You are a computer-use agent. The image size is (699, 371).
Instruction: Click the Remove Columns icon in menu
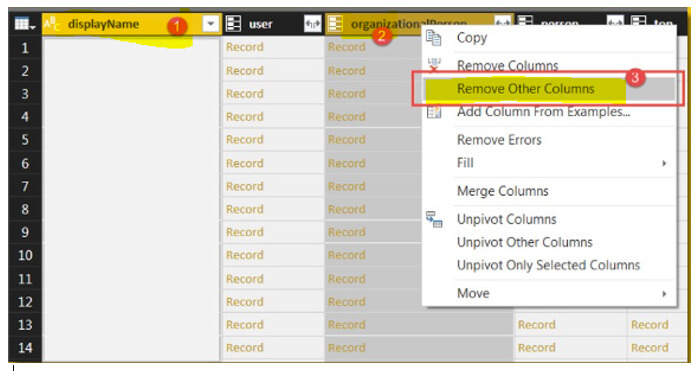pos(434,65)
